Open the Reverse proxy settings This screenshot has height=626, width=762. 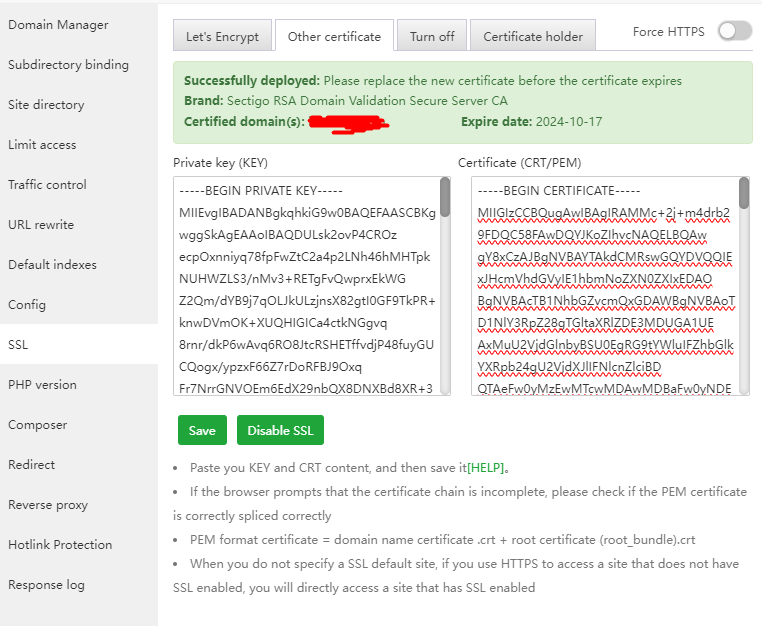48,505
